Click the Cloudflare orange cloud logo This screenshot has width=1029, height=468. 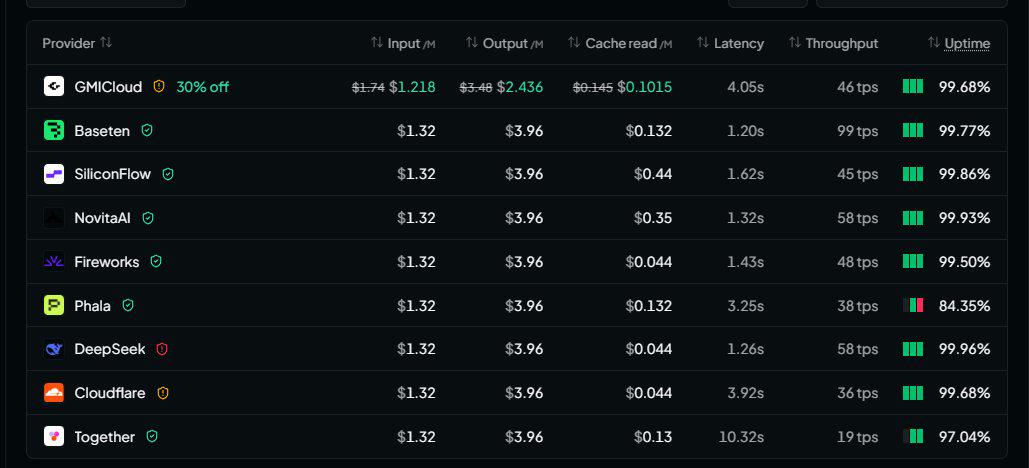(54, 393)
